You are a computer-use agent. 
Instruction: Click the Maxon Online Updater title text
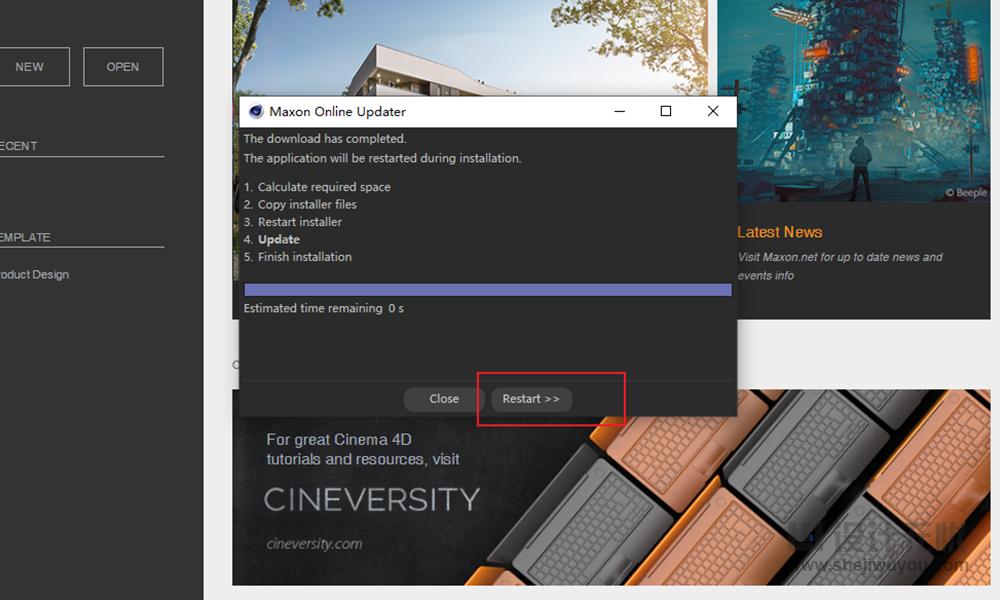click(337, 112)
